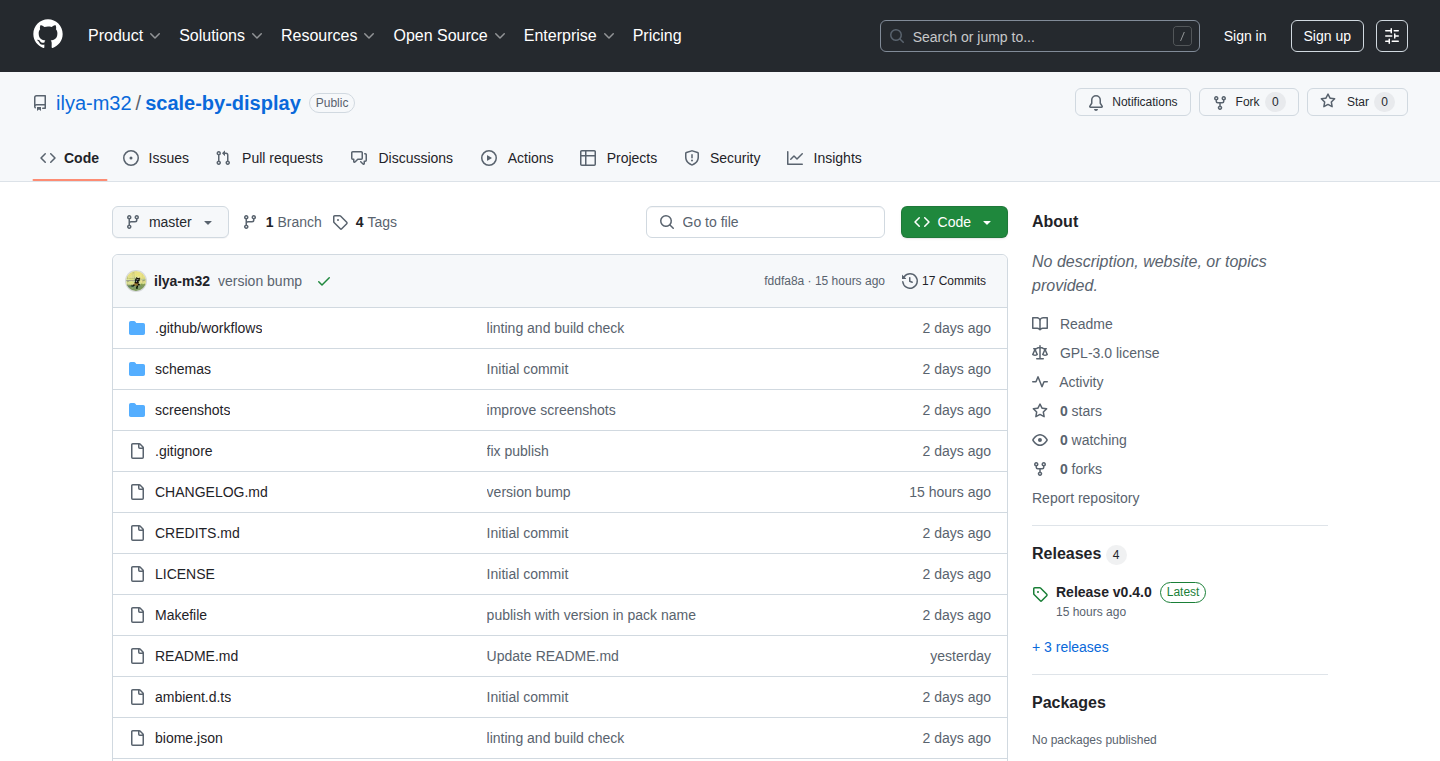Viewport: 1440px width, 761px height.
Task: Click the ambient.d.ts file icon
Action: [x=137, y=697]
